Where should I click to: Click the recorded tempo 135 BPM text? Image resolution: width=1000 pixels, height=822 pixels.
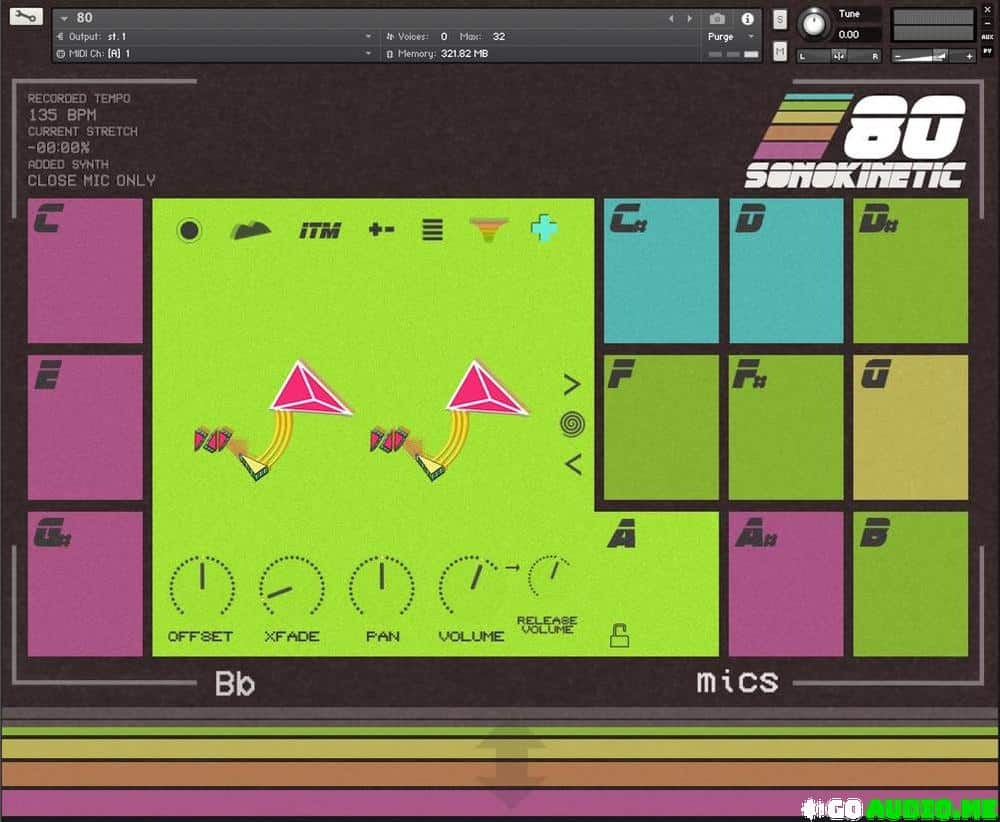(x=62, y=115)
